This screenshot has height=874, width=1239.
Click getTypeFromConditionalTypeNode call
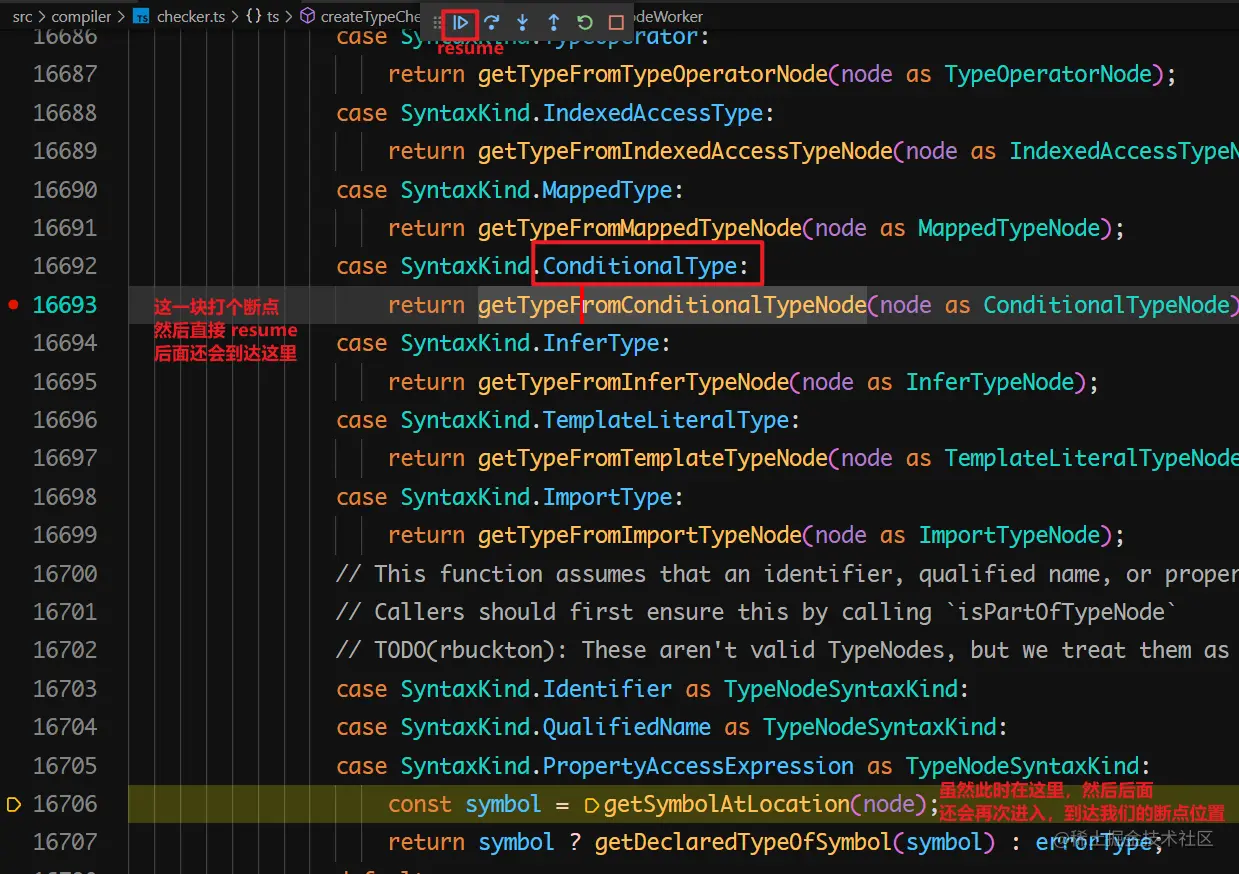click(672, 305)
